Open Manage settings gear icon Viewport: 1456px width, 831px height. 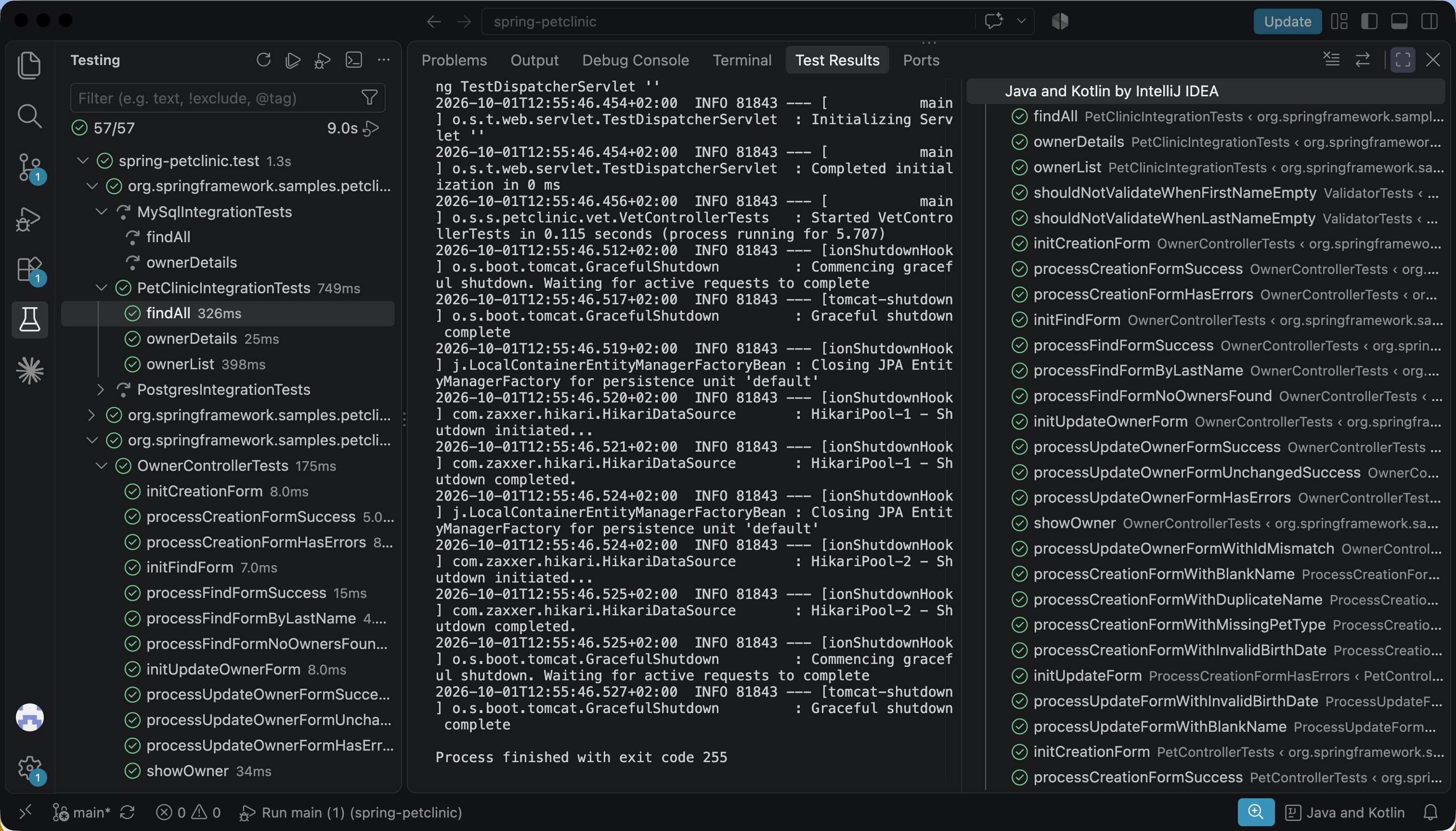pos(29,768)
